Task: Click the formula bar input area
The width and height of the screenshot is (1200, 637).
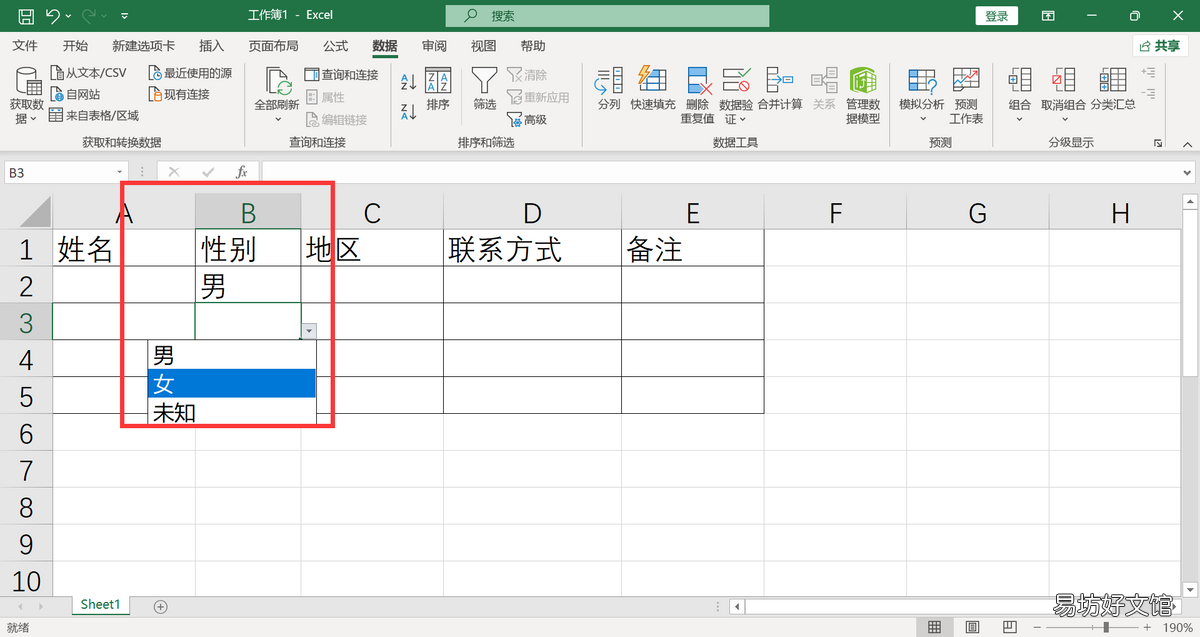Action: click(x=720, y=173)
